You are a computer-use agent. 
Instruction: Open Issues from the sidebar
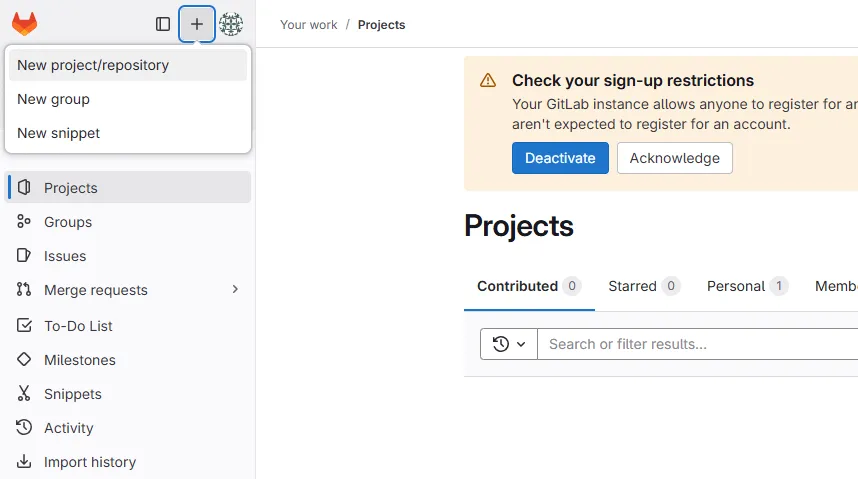click(65, 256)
